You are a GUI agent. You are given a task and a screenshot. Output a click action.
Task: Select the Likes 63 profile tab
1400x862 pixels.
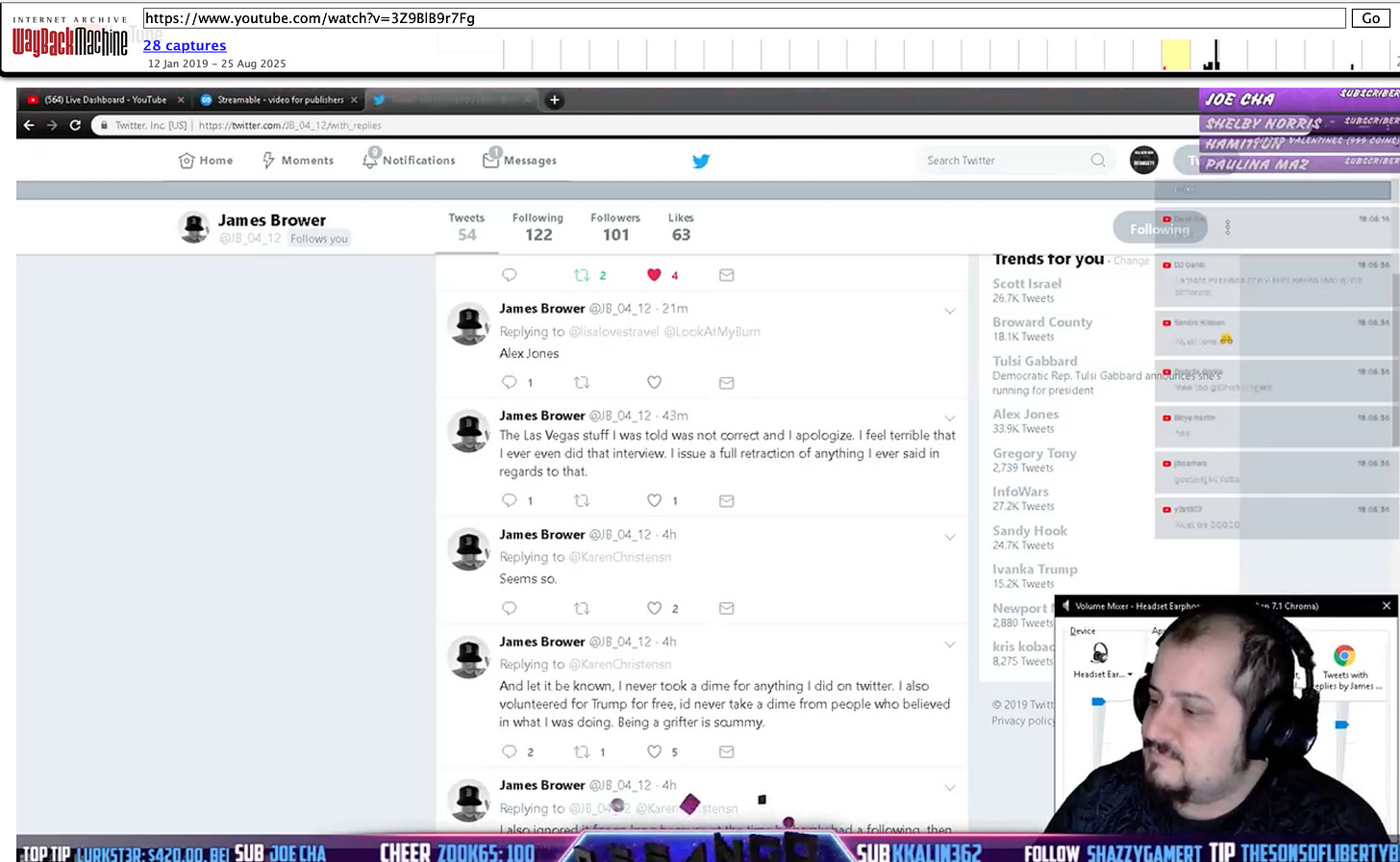(681, 227)
